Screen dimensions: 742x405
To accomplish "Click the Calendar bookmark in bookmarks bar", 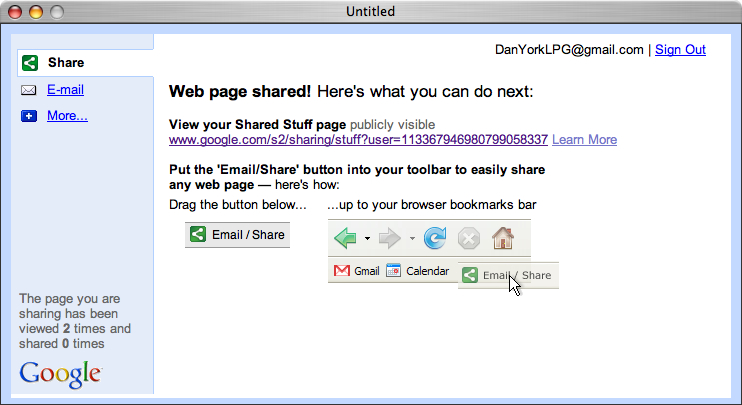I will 418,271.
